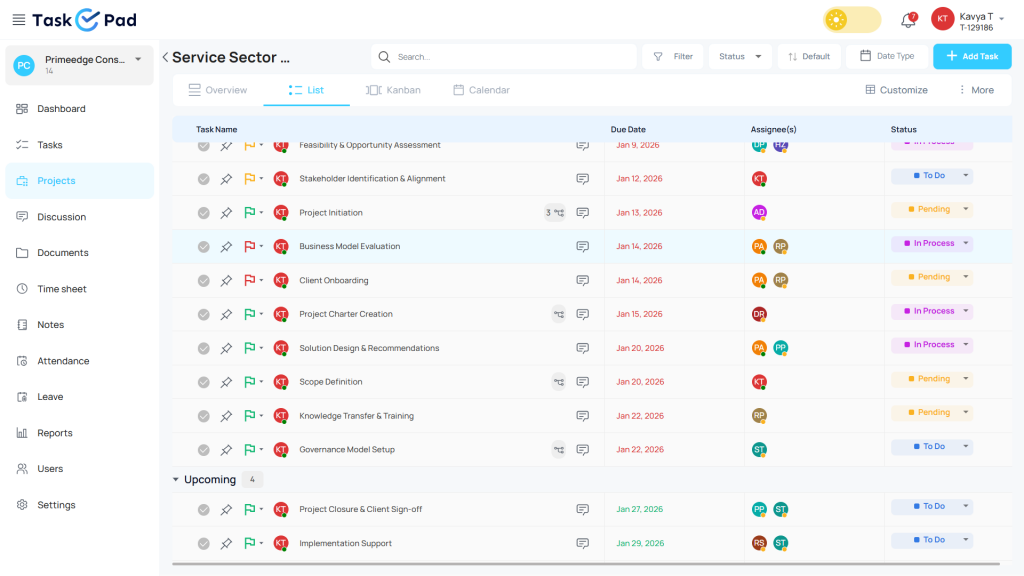Click the subtask icon on Project Charter Creation

click(559, 314)
